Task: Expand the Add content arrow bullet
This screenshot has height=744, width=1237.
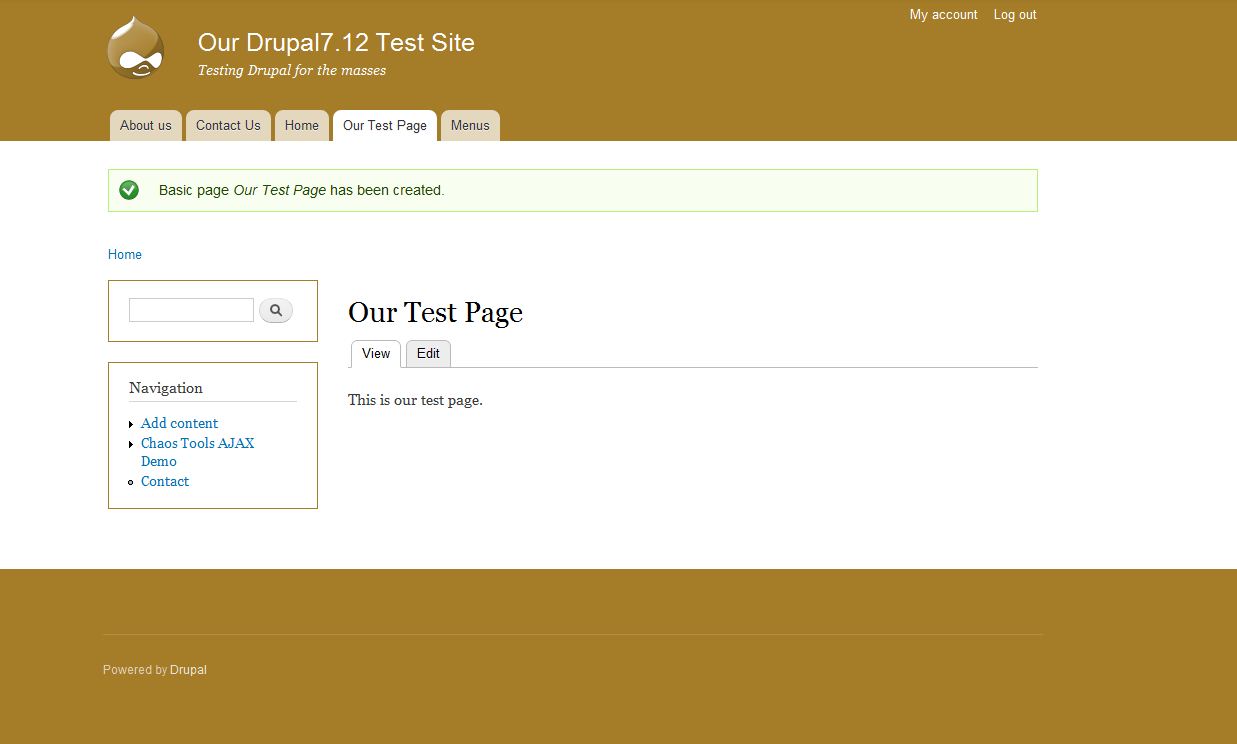Action: 131,425
